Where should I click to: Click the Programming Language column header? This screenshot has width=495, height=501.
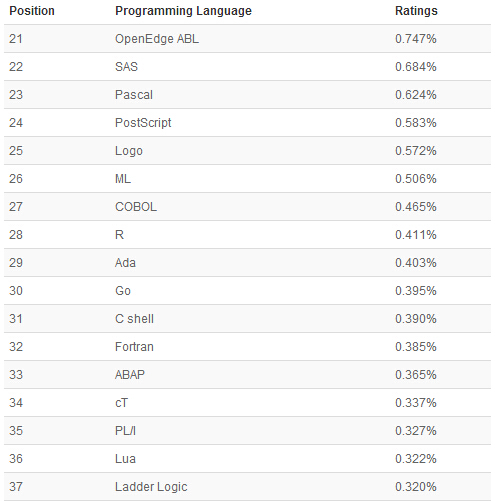point(183,11)
